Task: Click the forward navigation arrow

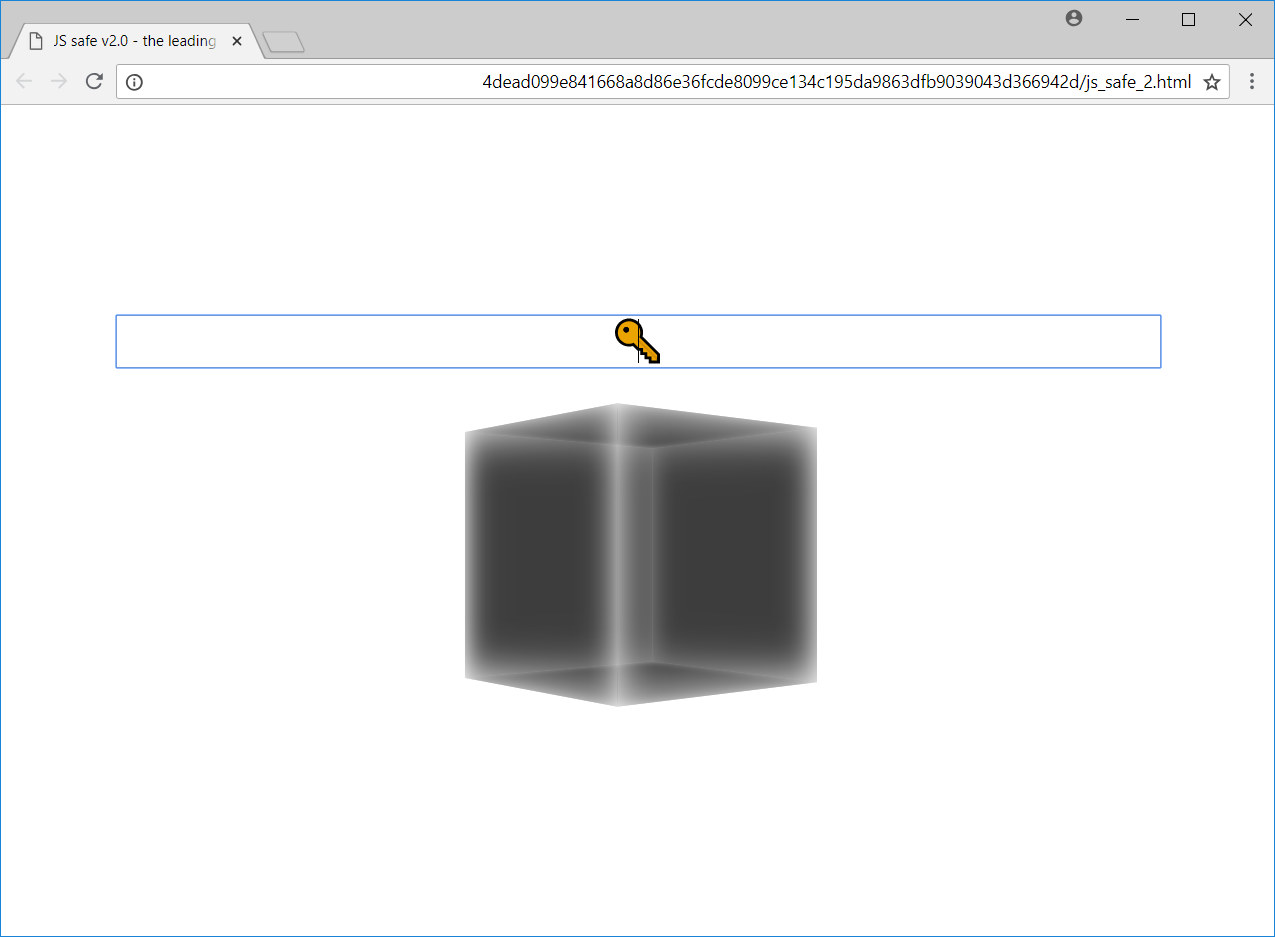Action: point(58,81)
